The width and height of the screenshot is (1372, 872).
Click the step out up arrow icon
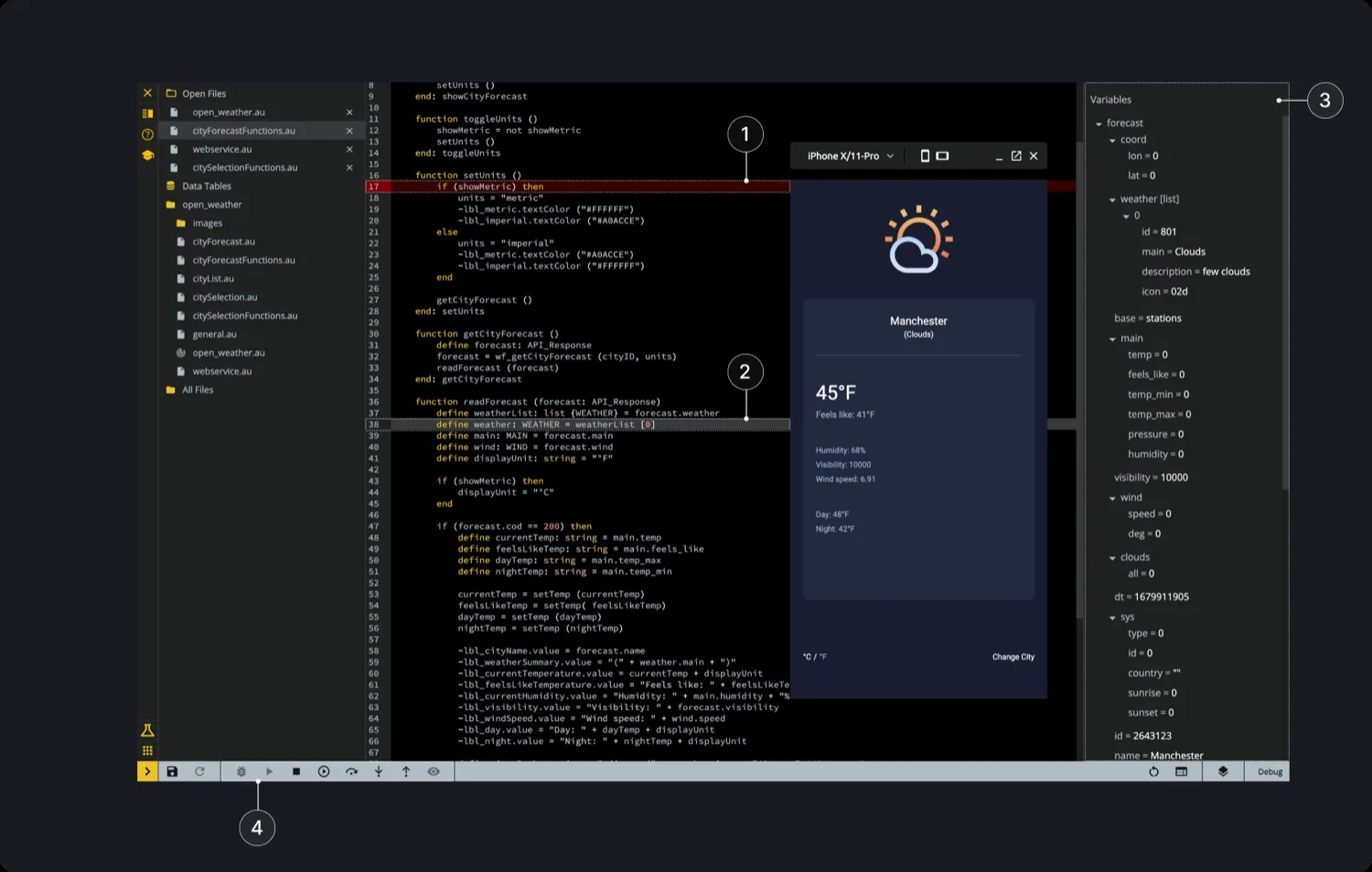click(406, 771)
